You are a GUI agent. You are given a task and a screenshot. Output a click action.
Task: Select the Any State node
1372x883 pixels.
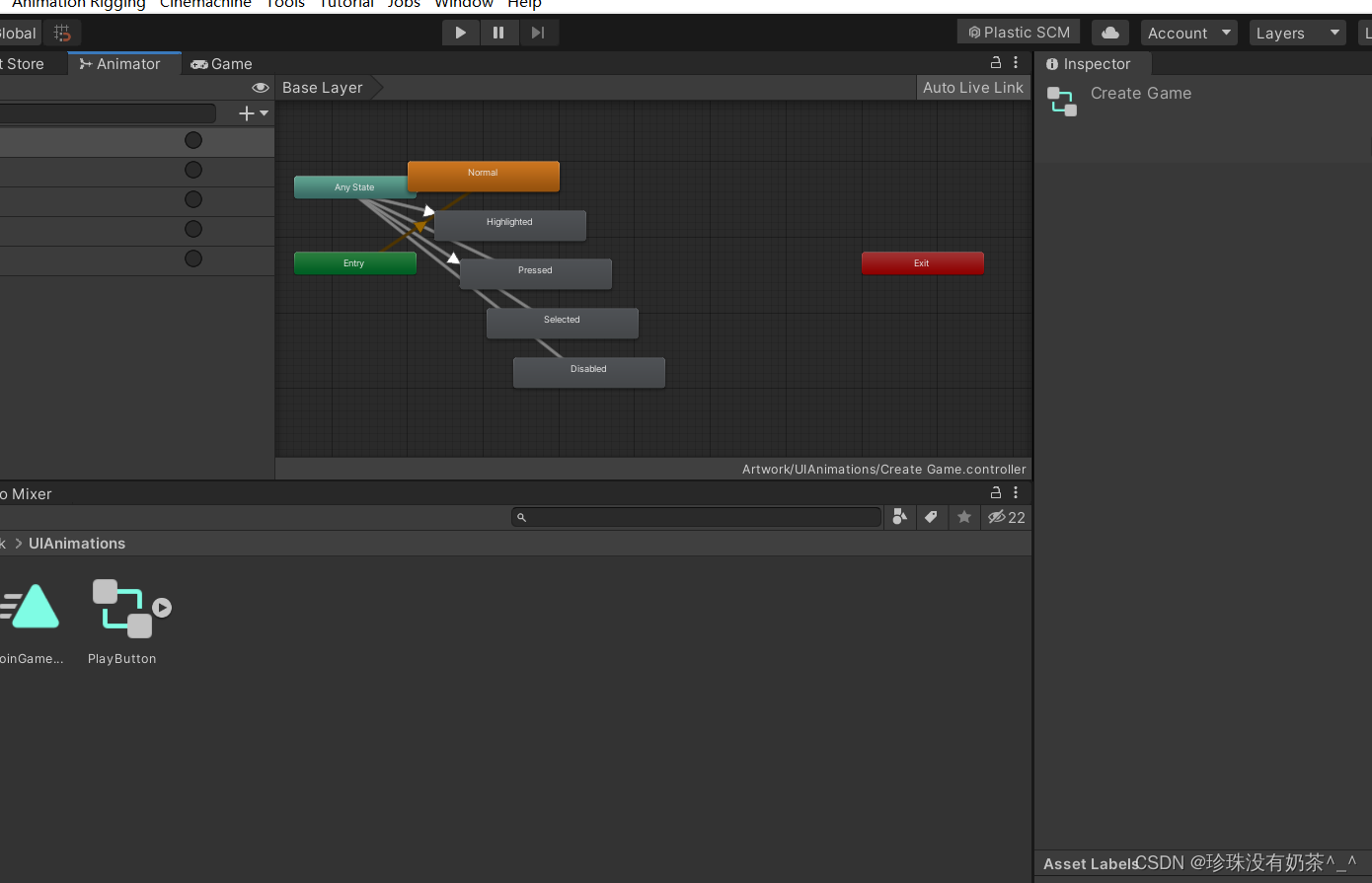(354, 187)
